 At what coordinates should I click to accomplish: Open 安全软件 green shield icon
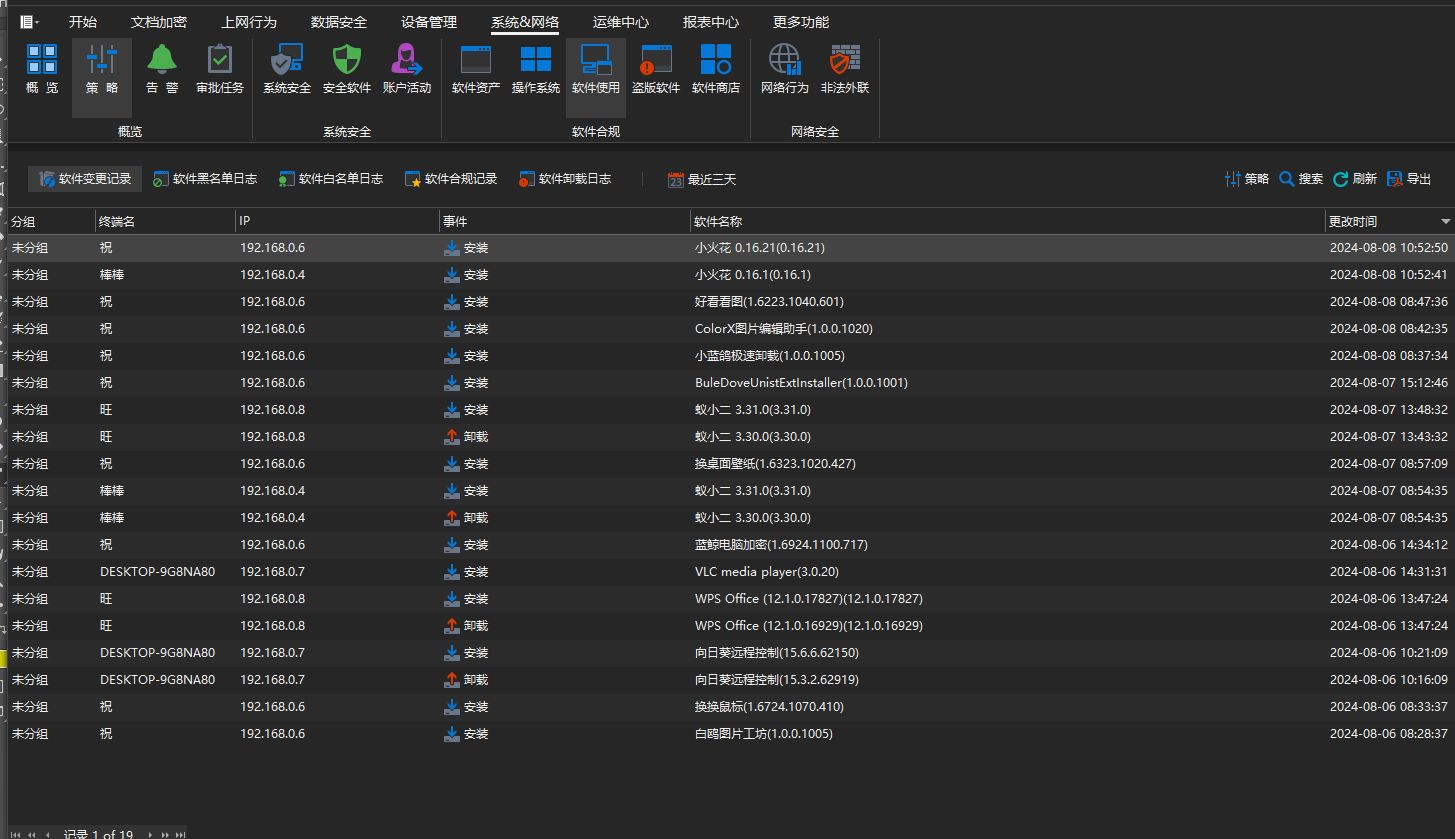pyautogui.click(x=347, y=69)
